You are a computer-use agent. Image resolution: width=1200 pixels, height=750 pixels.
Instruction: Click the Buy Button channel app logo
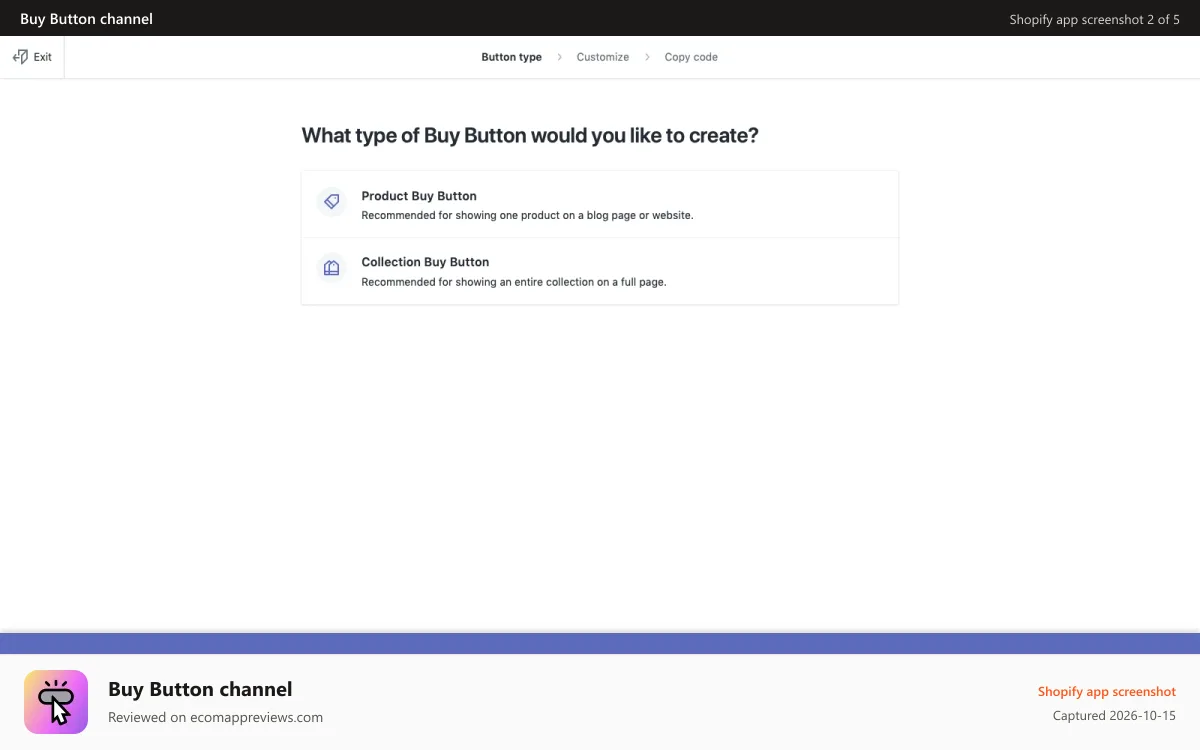[x=56, y=702]
